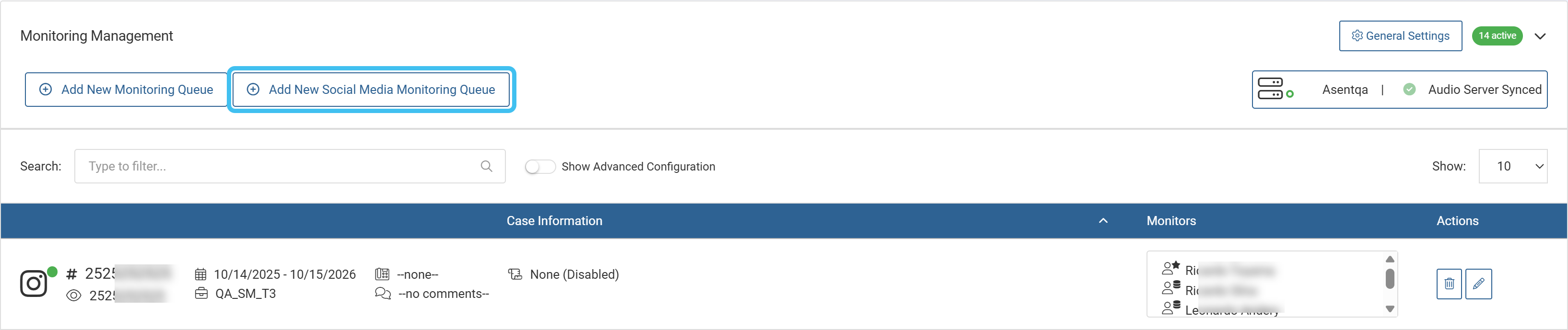The image size is (1568, 330).
Task: Click the 14 active status badge
Action: [x=1497, y=36]
